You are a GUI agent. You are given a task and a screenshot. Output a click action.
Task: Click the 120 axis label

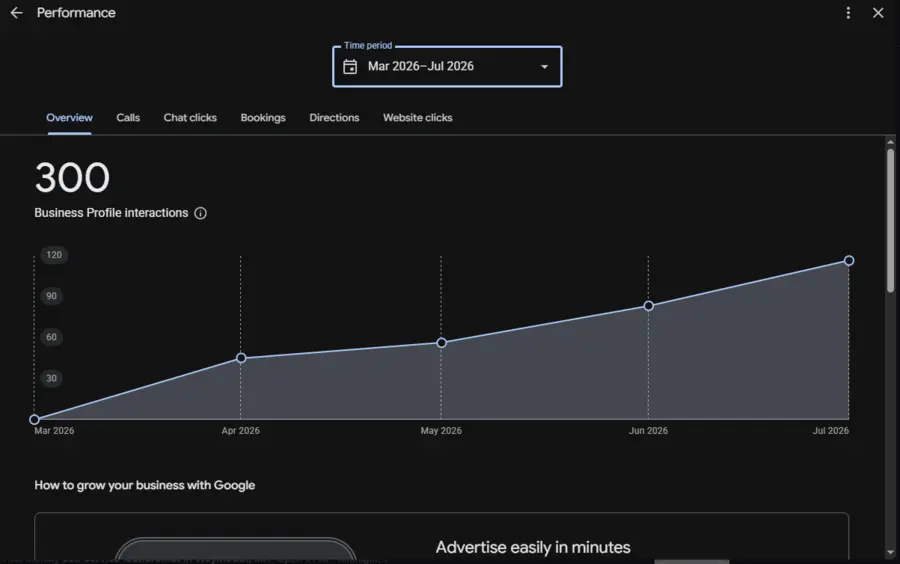pos(54,255)
